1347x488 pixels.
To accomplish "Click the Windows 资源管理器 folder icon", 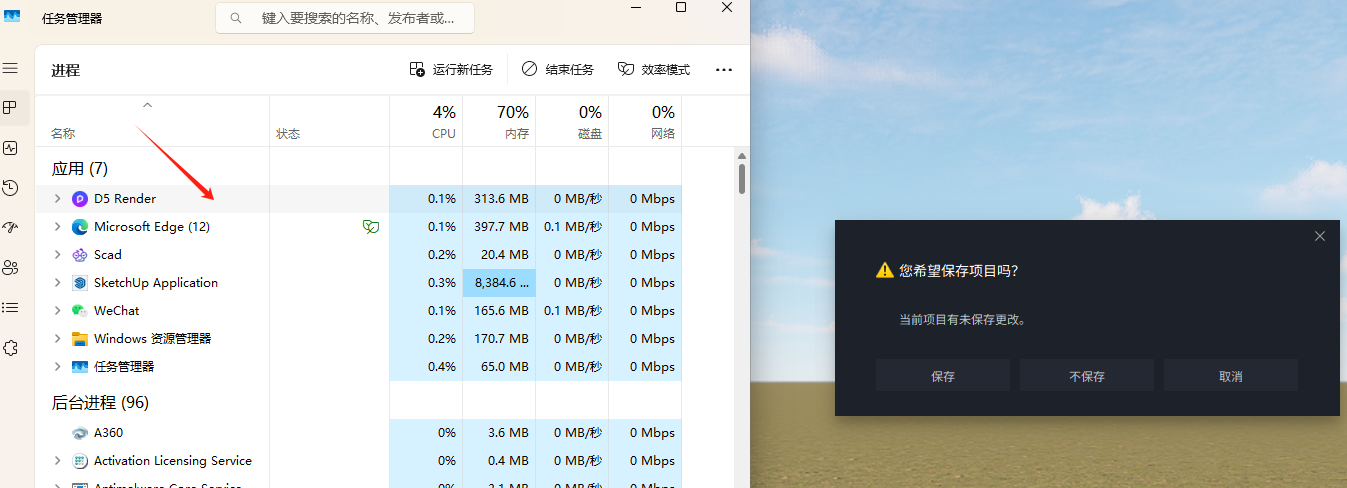I will tap(80, 339).
